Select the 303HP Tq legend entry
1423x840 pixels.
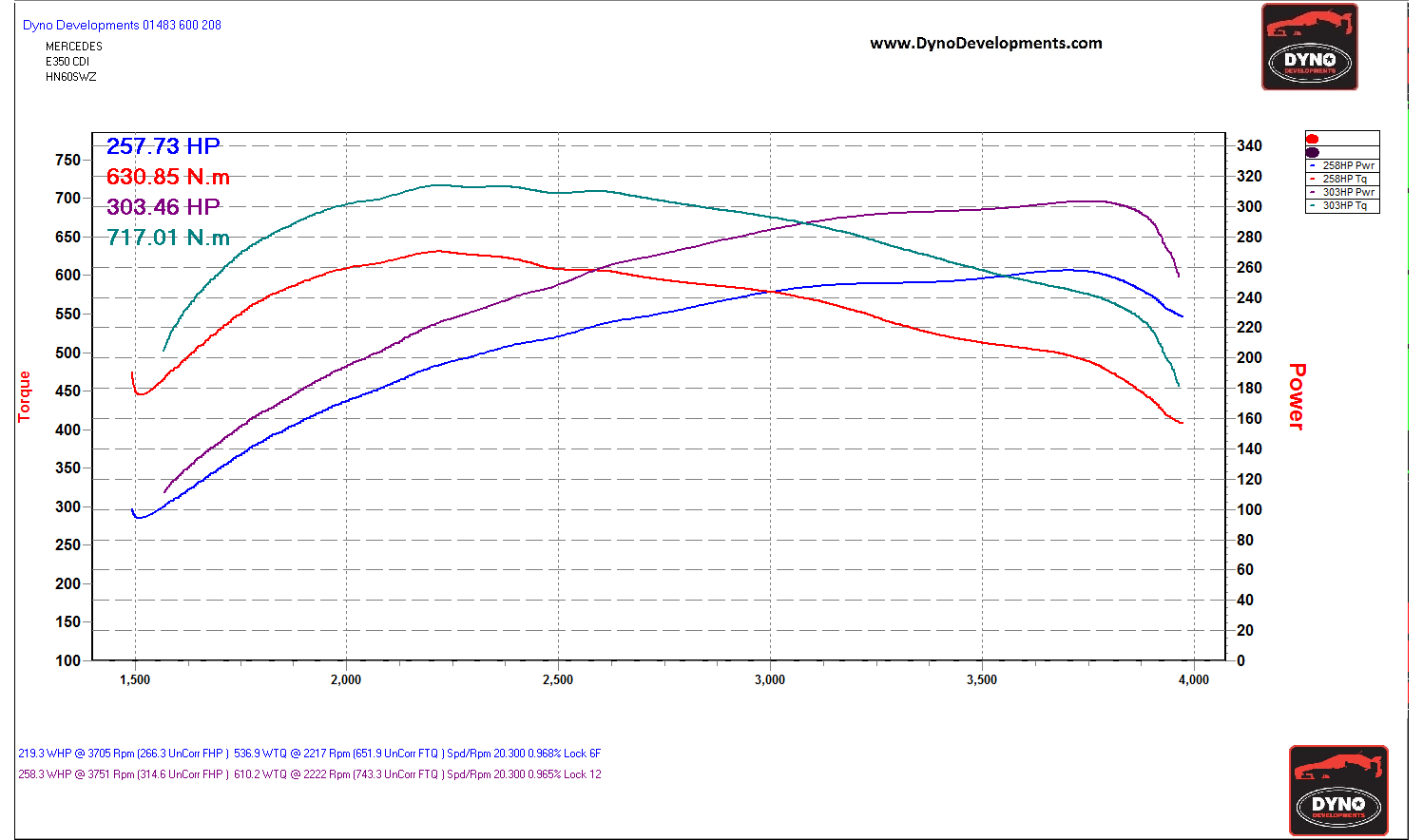(x=1344, y=205)
